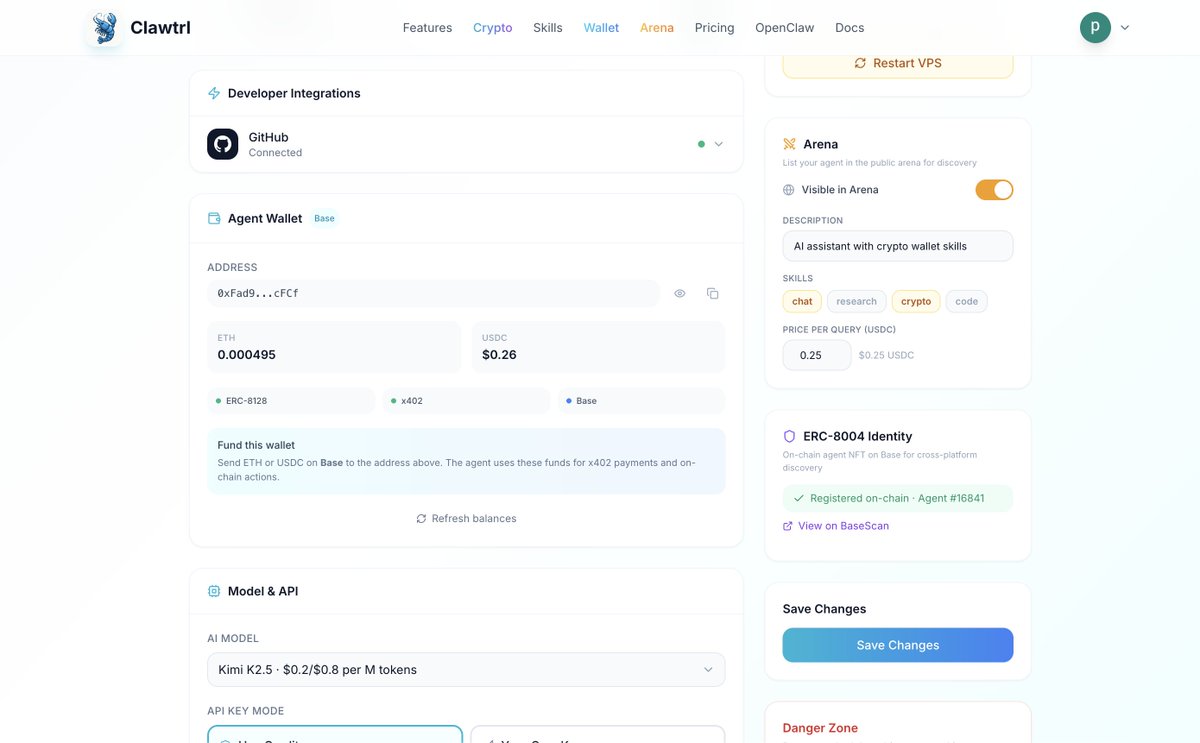Screen dimensions: 1200x743
Task: Open the OpenClaw nav item
Action: coord(785,28)
